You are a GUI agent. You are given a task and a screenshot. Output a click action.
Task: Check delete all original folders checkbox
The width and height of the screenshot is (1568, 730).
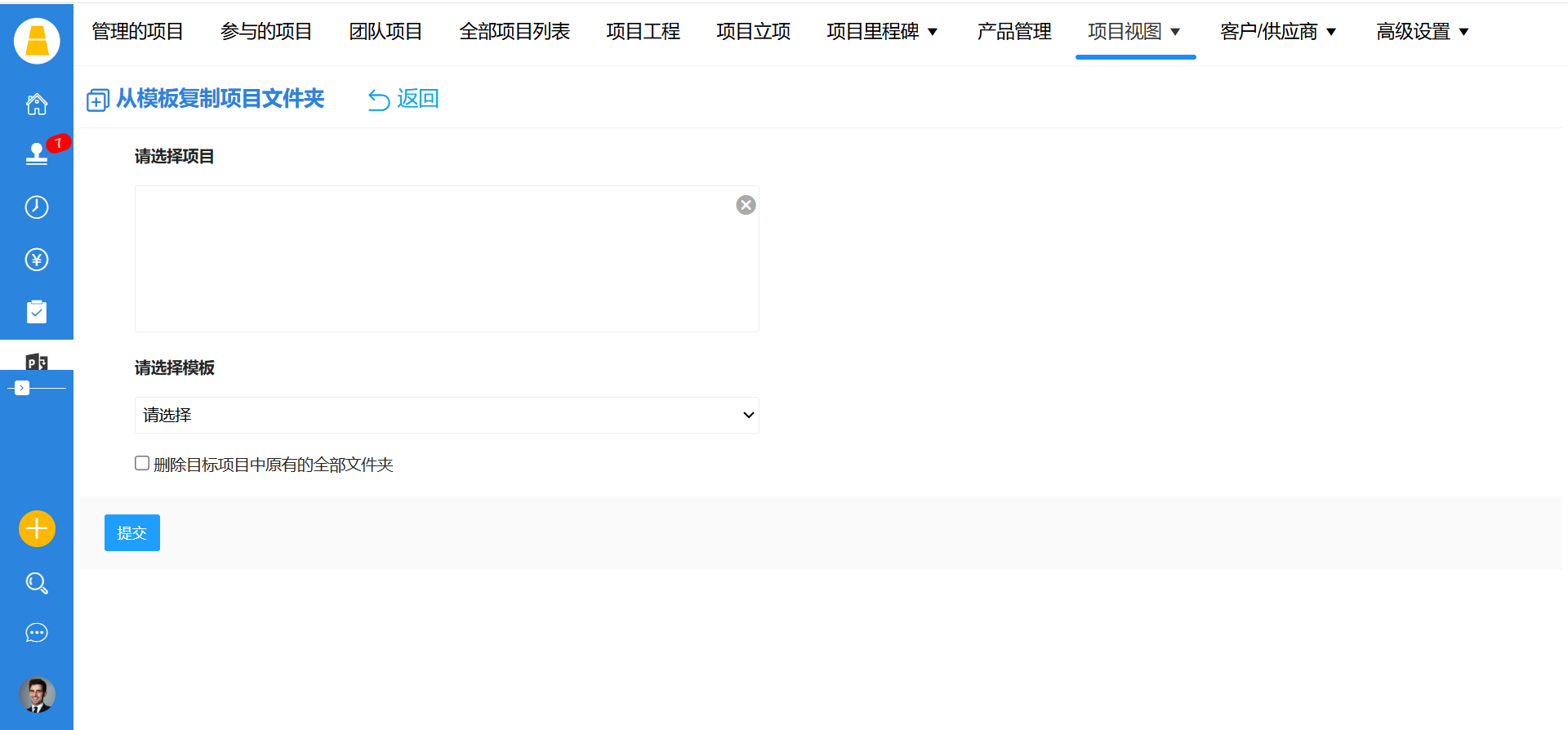(x=142, y=464)
